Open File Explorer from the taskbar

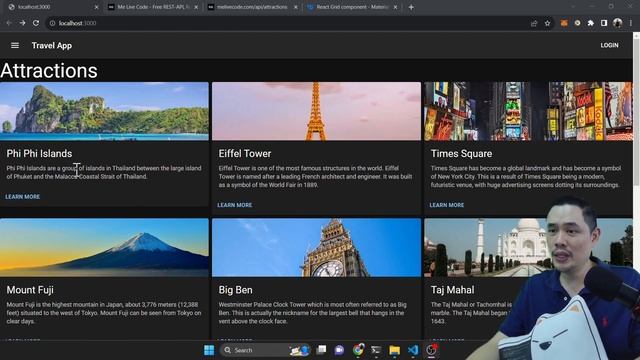point(394,350)
